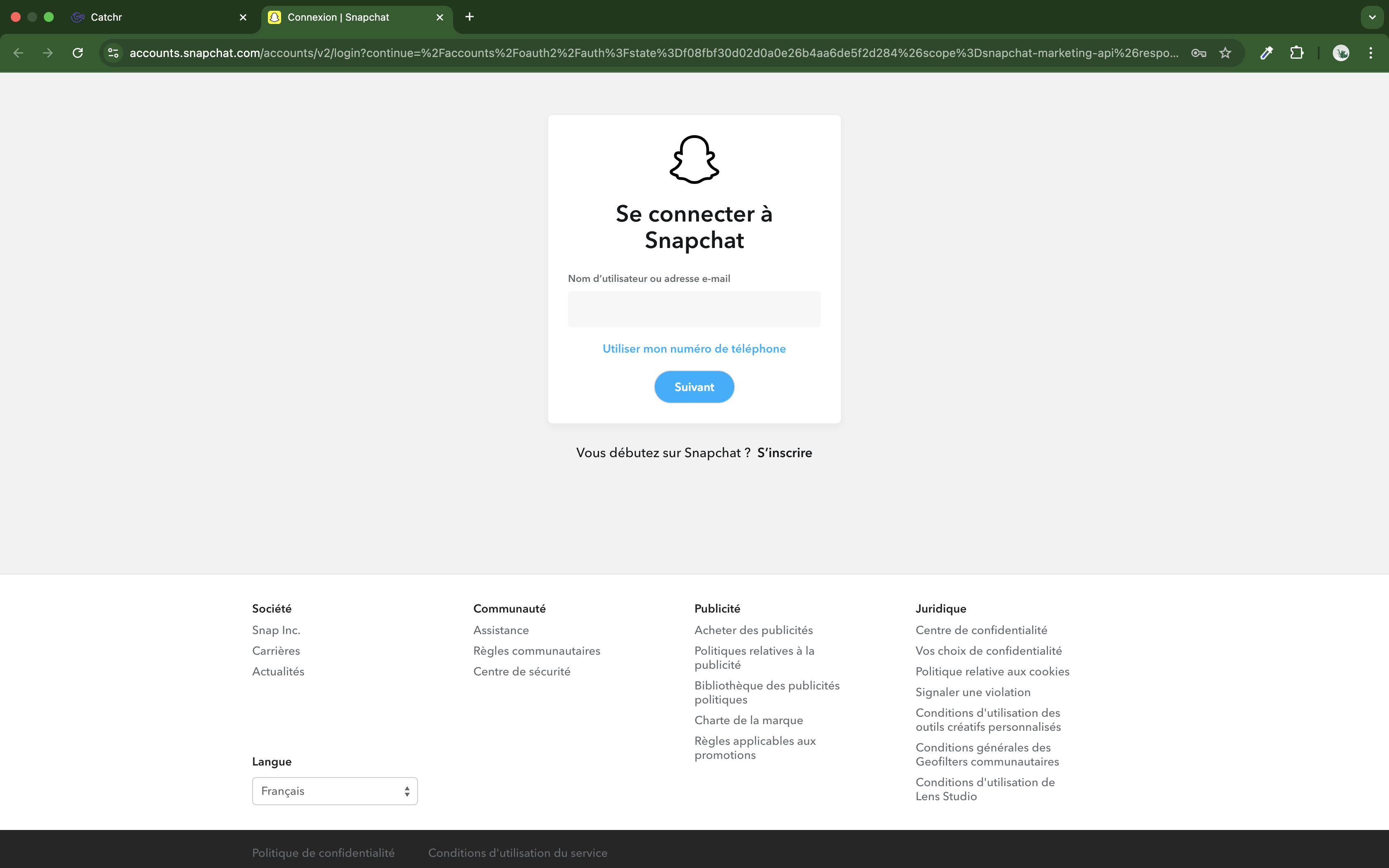Focus the username or e-mail field

coord(694,309)
